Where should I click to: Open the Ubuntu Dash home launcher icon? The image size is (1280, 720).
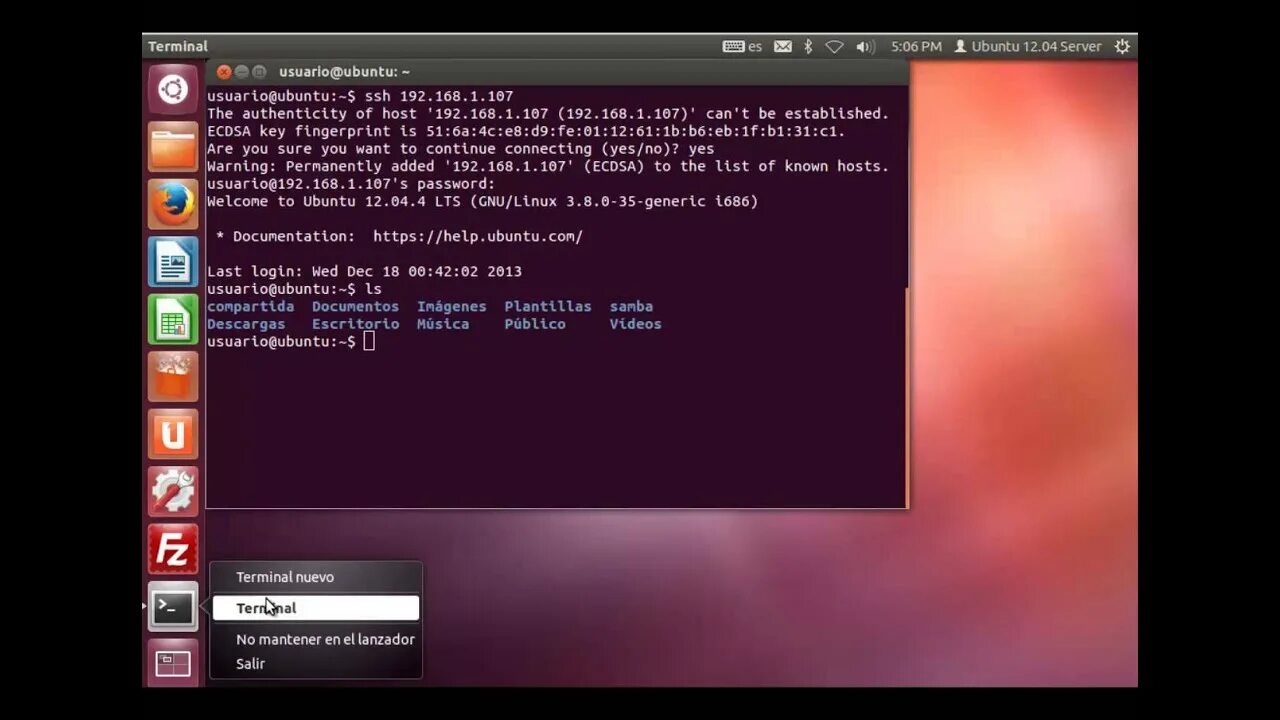coord(173,90)
